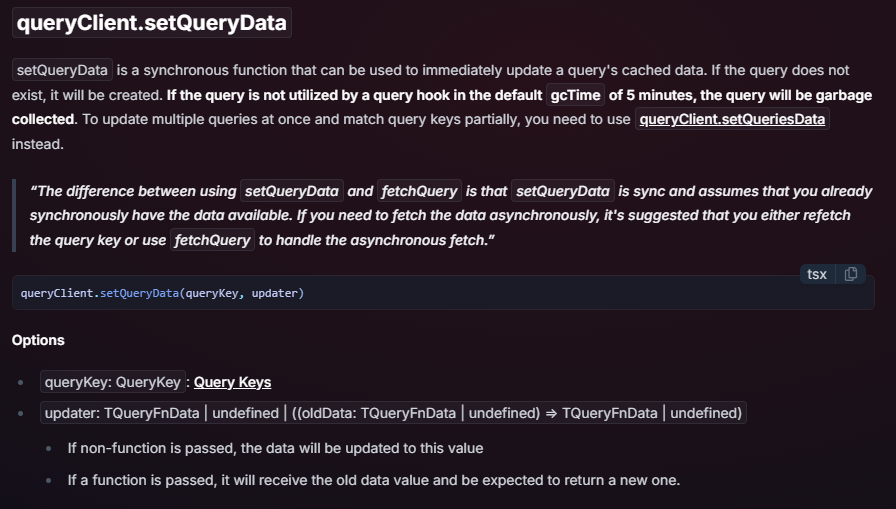
Task: Open the queryClient.setQueriesData link
Action: (x=732, y=119)
